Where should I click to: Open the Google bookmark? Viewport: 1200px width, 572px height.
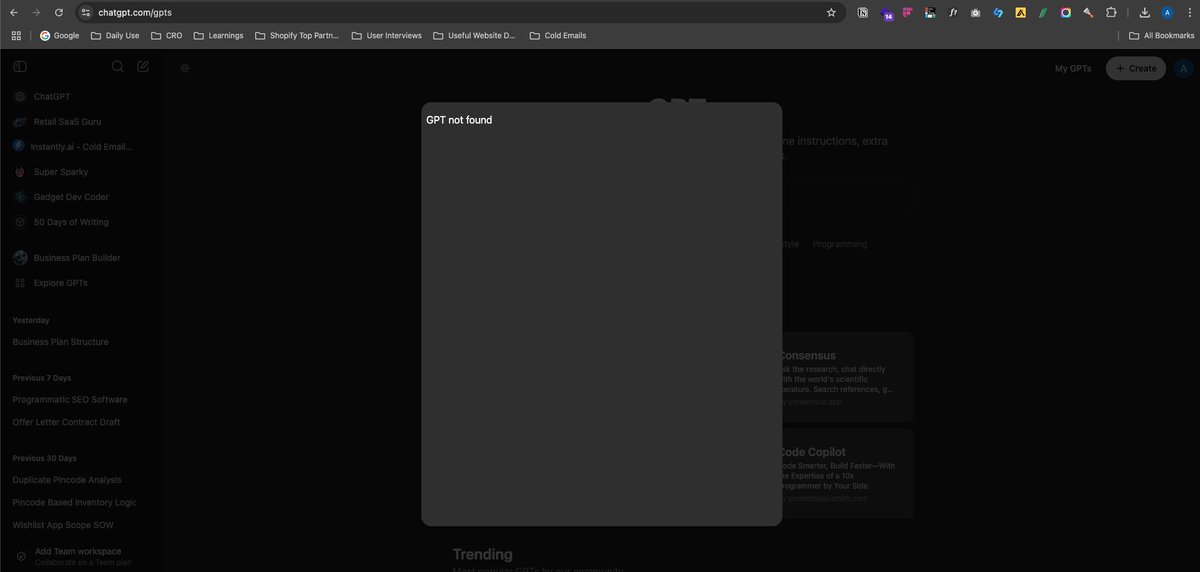(59, 35)
